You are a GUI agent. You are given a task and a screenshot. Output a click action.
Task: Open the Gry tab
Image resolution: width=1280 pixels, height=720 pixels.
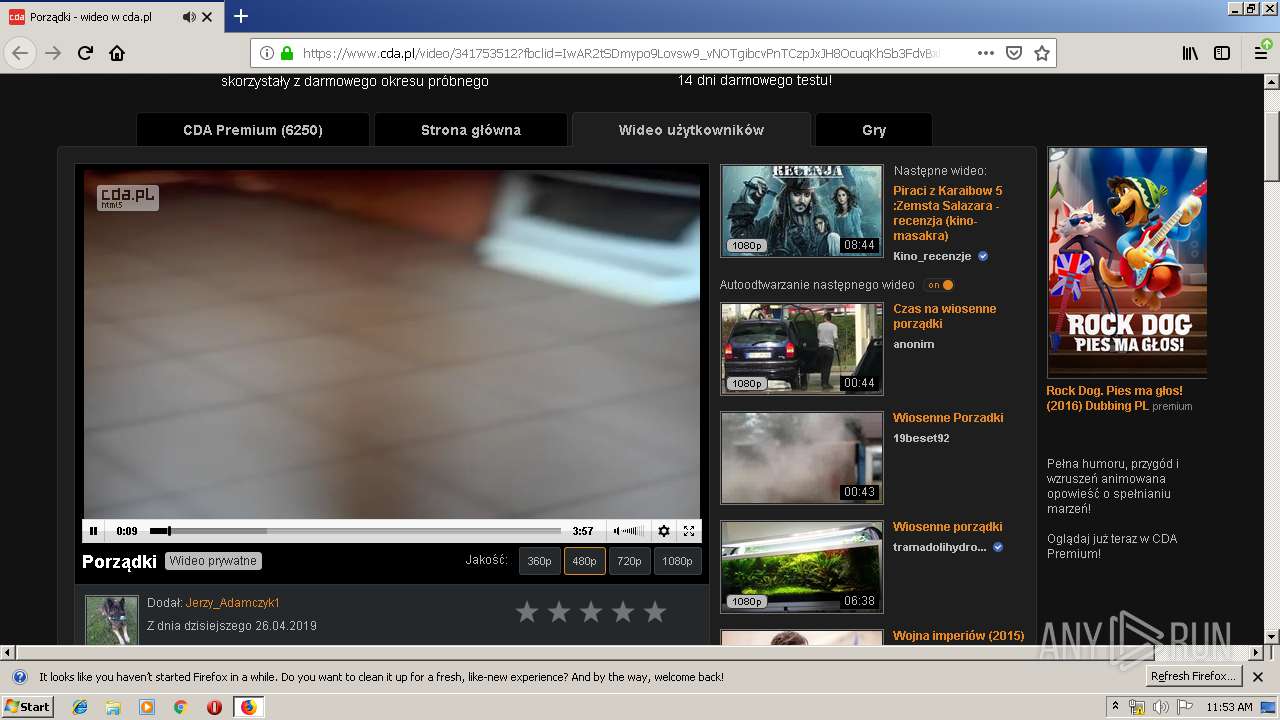click(x=874, y=130)
